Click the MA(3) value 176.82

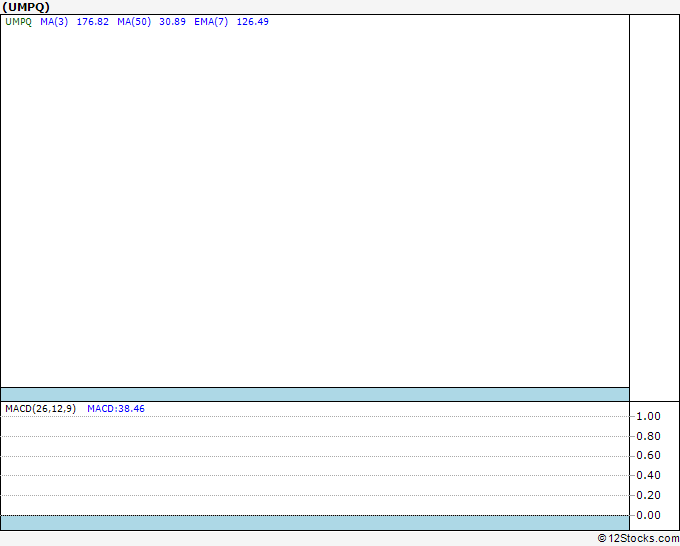coord(92,22)
